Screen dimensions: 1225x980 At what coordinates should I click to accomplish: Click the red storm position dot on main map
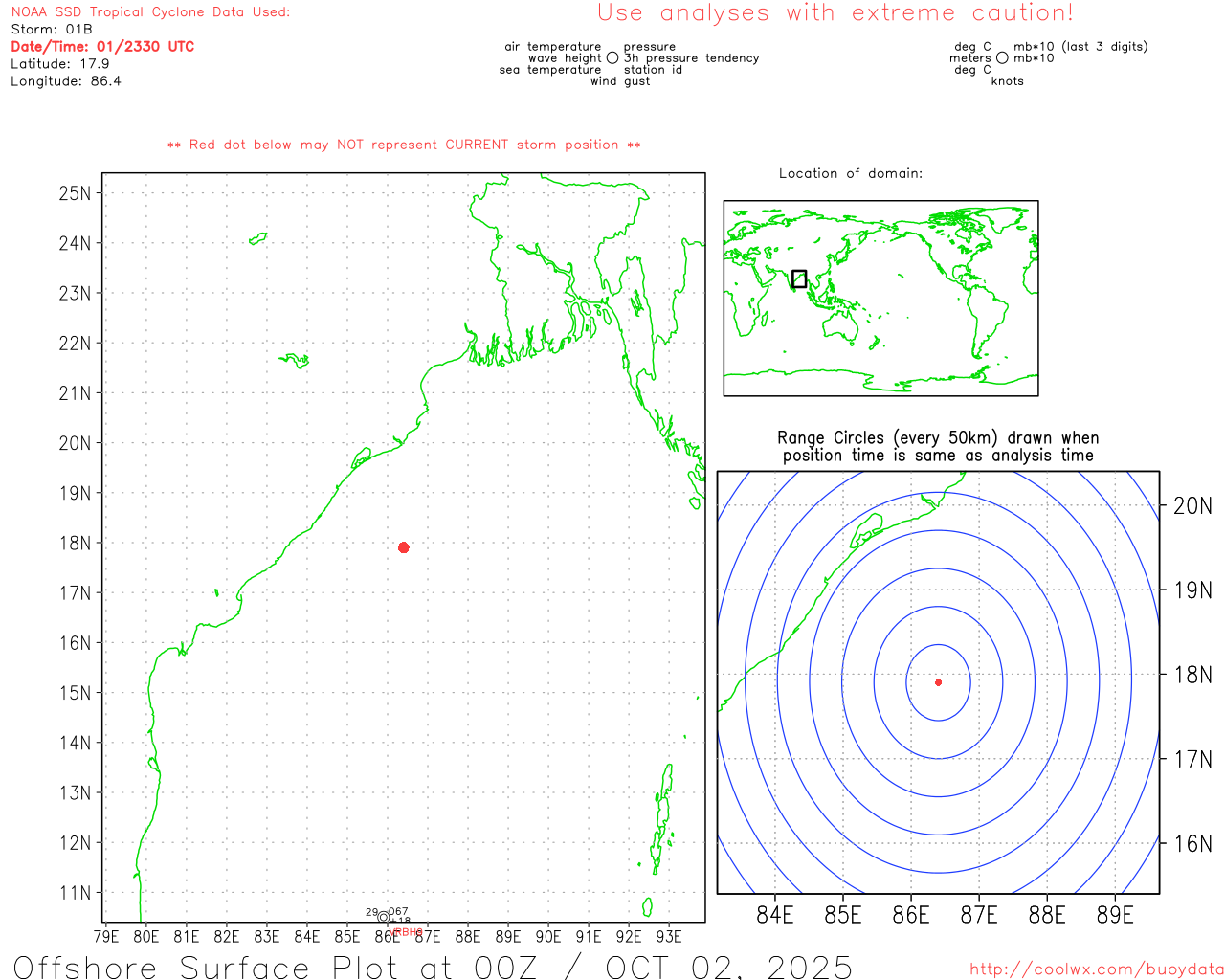(x=404, y=547)
